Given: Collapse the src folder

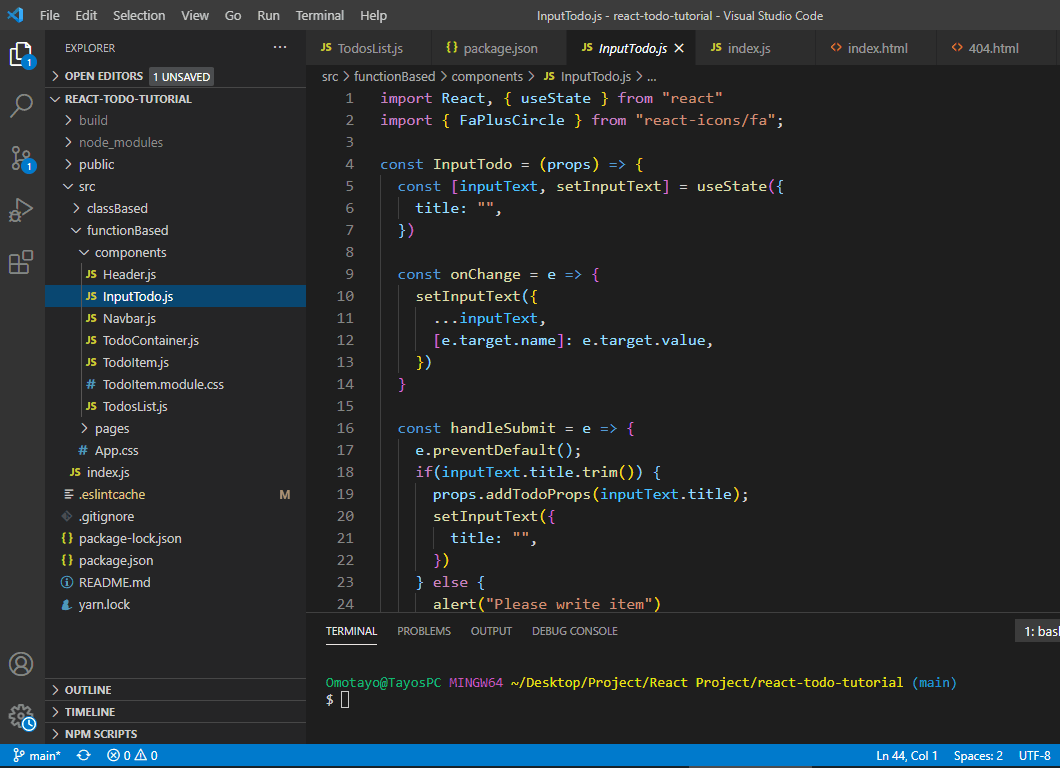Looking at the screenshot, I should point(176,187).
